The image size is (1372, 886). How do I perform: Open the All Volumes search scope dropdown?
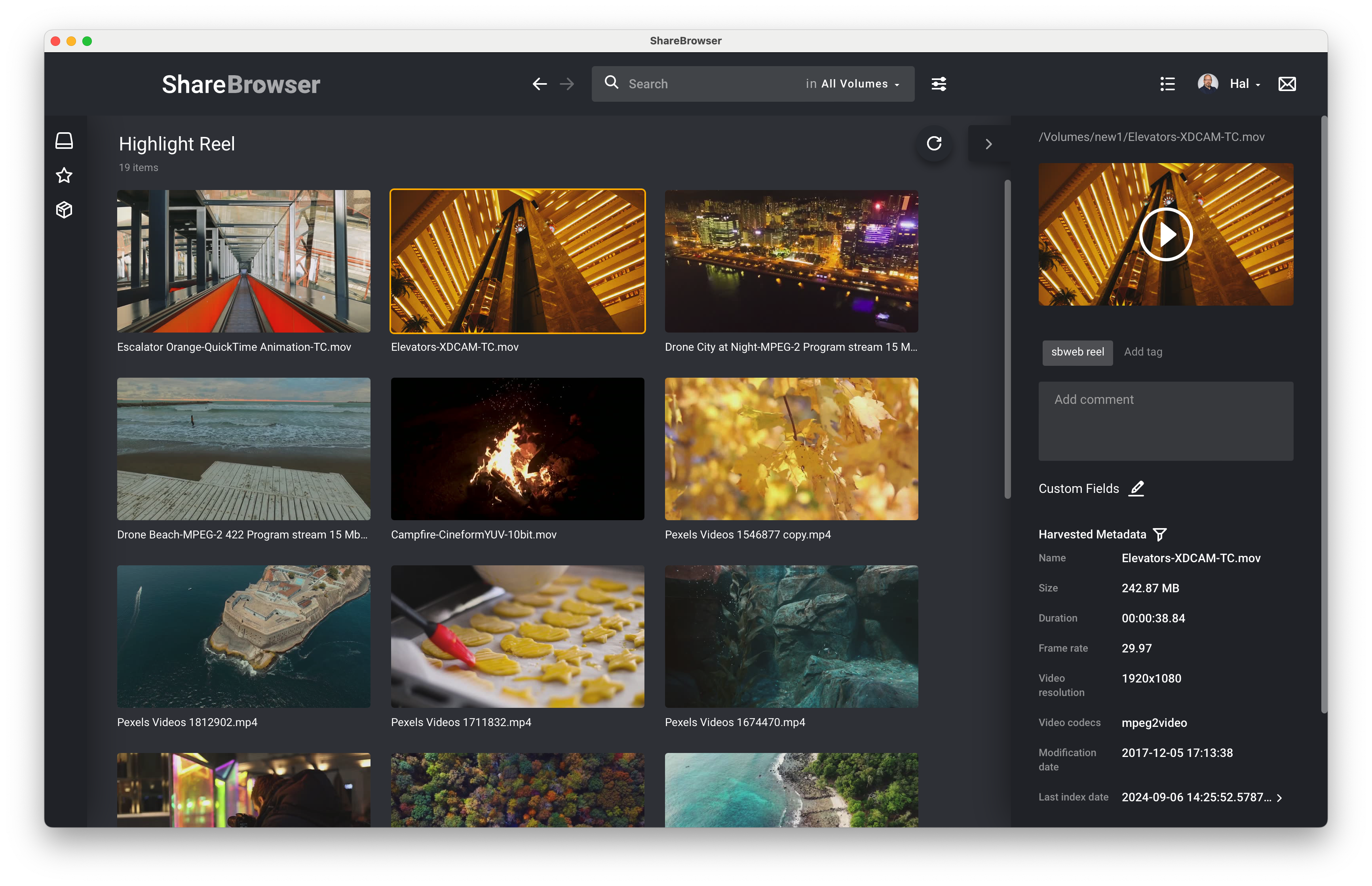853,84
